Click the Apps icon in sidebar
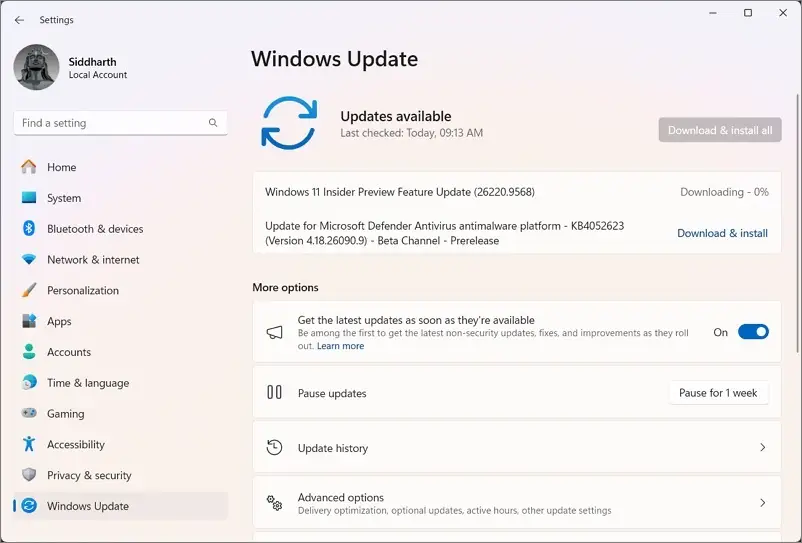 [29, 321]
